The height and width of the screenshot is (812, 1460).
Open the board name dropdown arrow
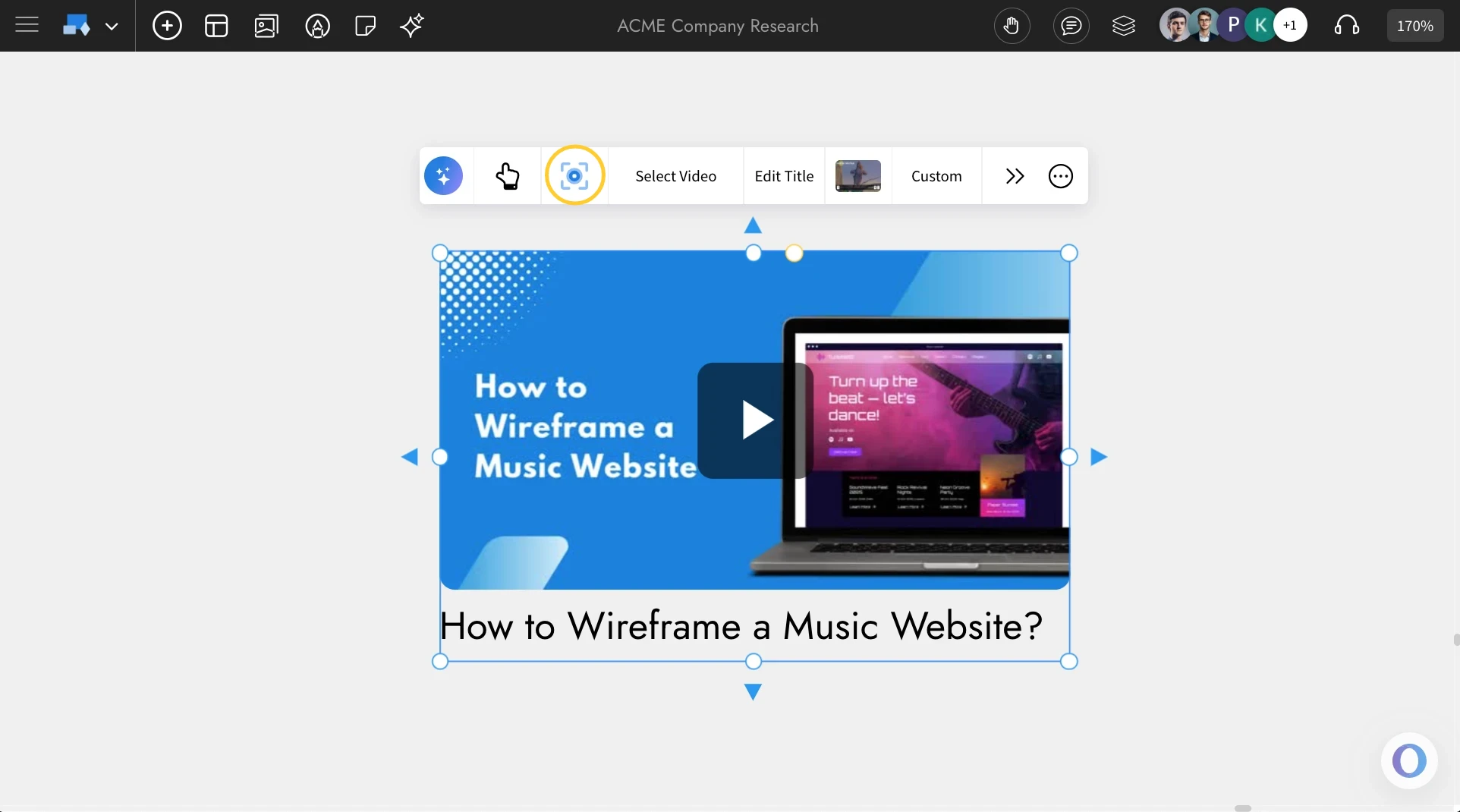pyautogui.click(x=112, y=25)
